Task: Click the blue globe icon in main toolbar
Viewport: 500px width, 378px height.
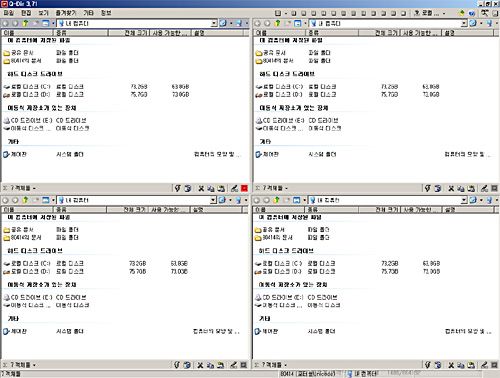Action: tap(471, 13)
